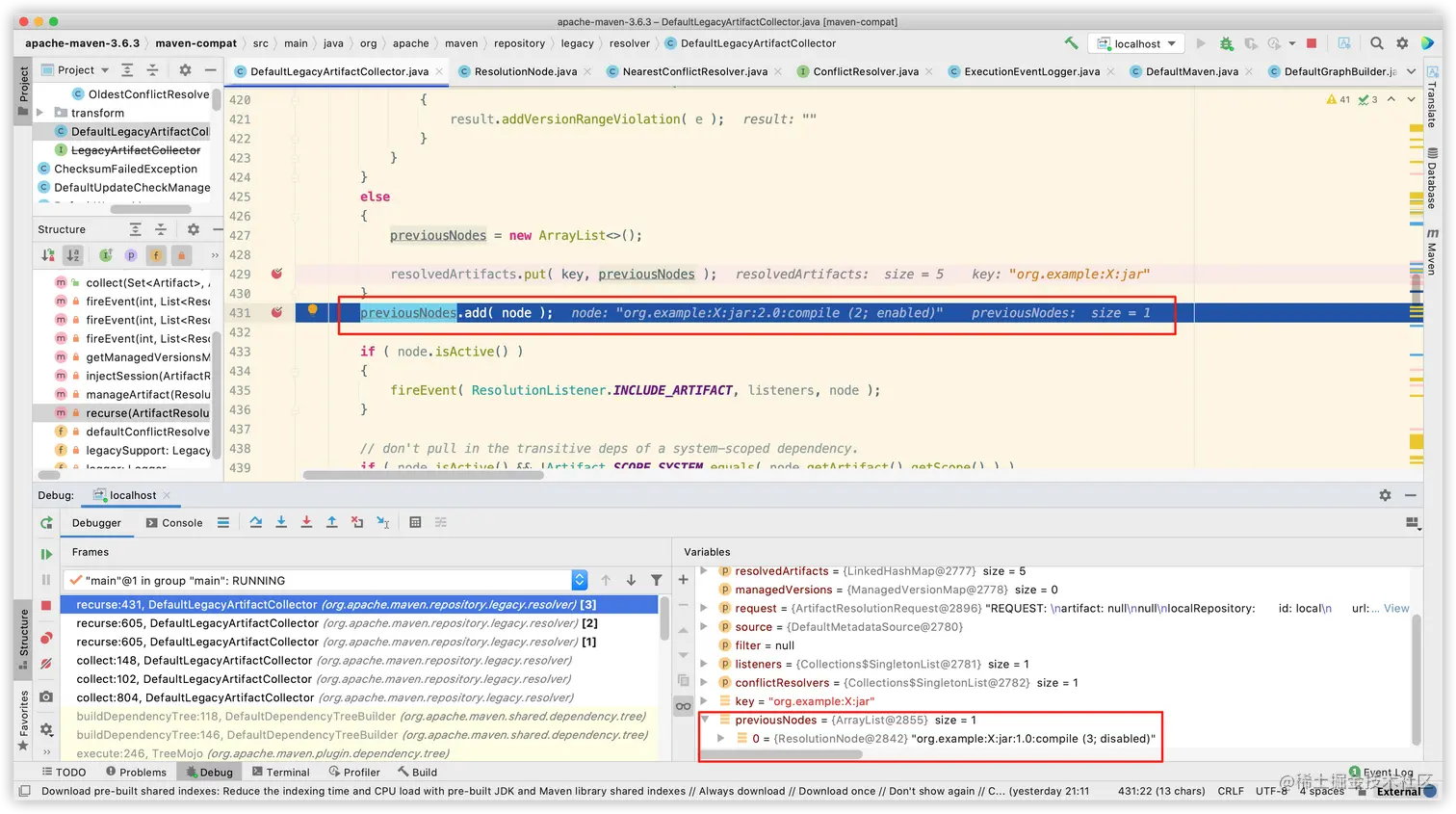Click the Build project hammer icon
This screenshot has width=1456, height=814.
point(1071,43)
